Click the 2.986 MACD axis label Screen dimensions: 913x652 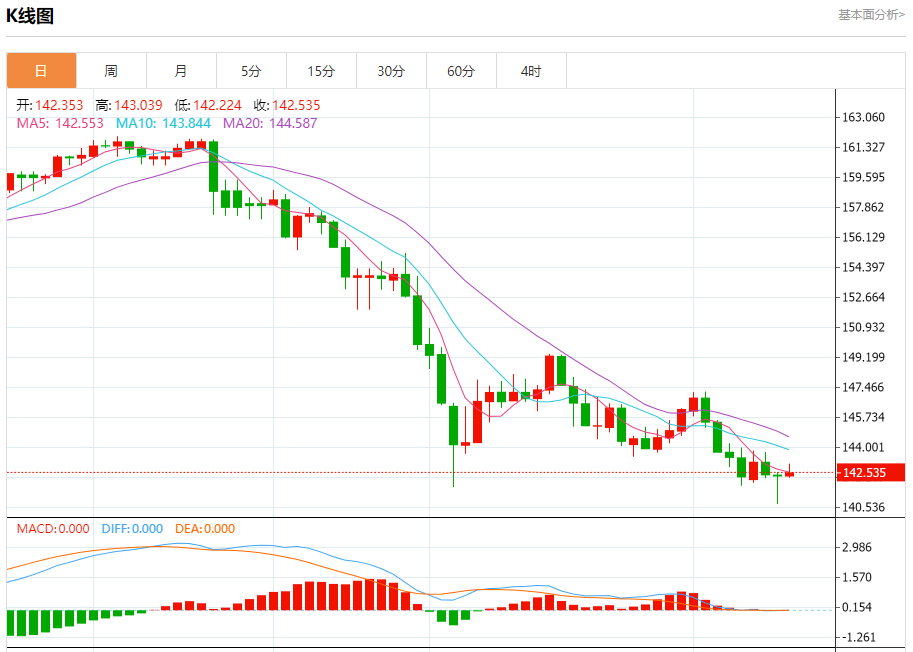857,547
